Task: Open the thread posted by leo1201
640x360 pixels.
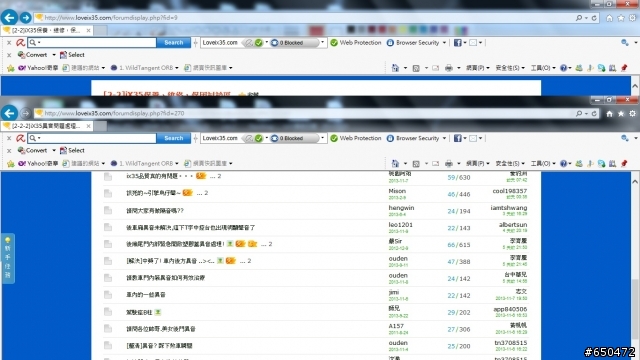Action: coord(191,228)
